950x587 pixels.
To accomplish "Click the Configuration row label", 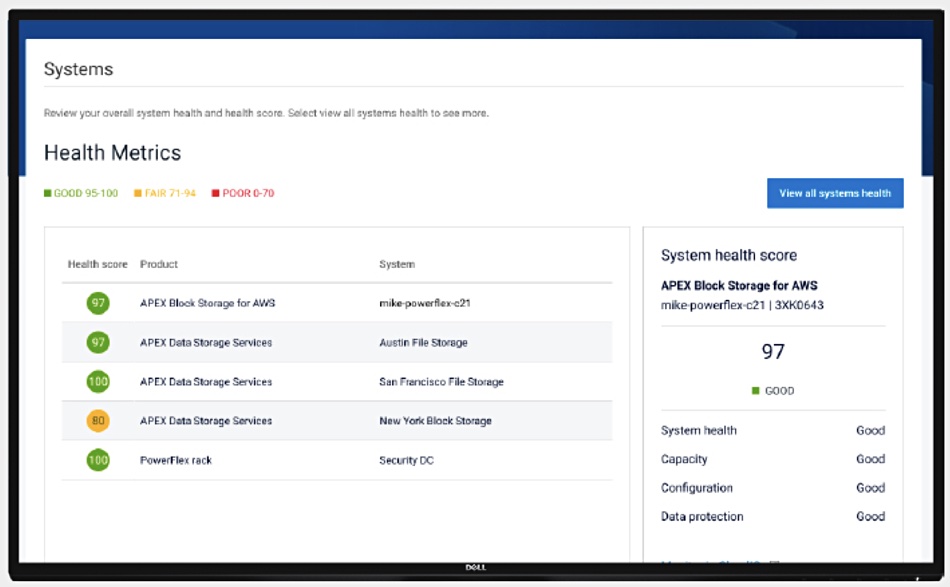I will coord(697,488).
